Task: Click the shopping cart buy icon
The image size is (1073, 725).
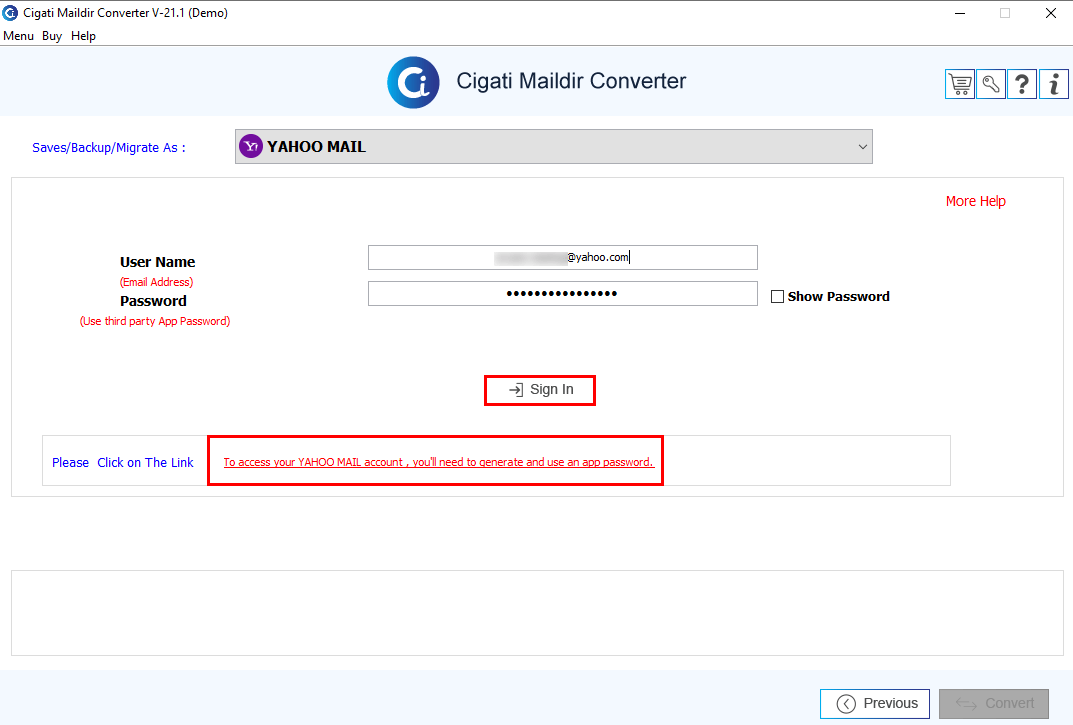Action: 959,84
